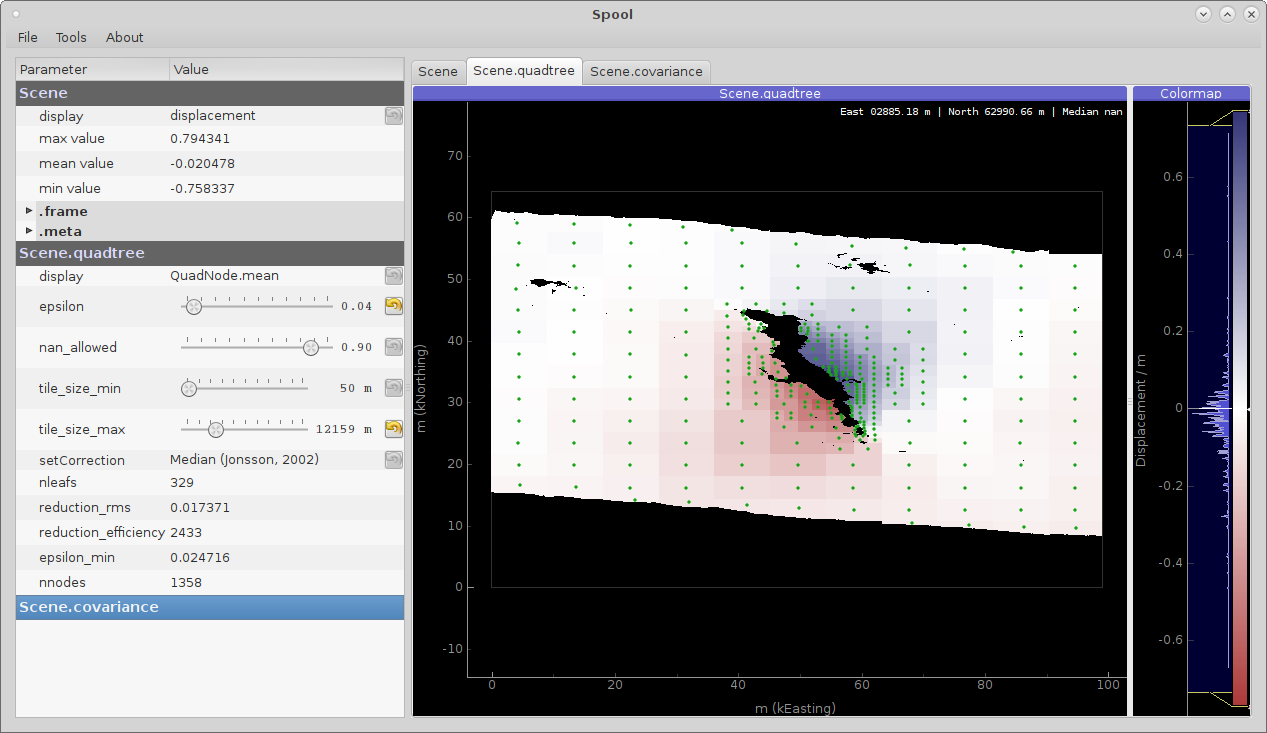1267x733 pixels.
Task: Click the tile_size_max slider handle
Action: pos(215,430)
